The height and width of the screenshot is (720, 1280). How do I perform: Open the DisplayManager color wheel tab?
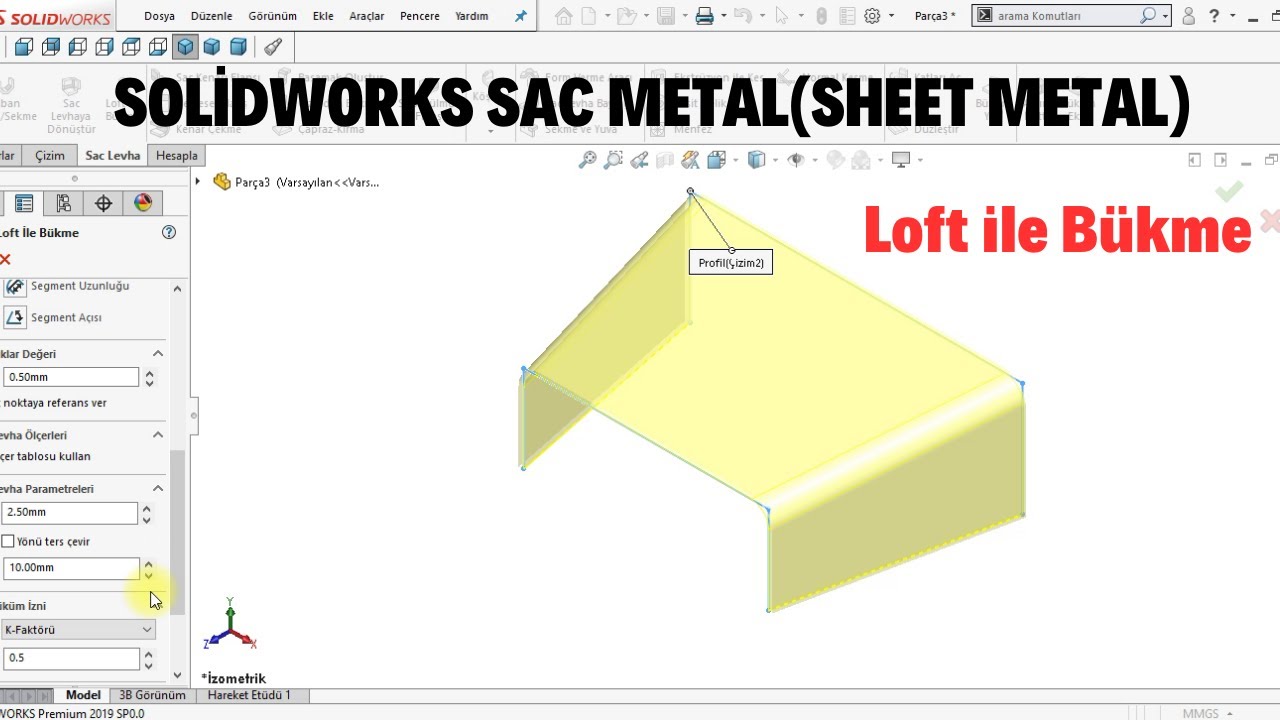[143, 204]
